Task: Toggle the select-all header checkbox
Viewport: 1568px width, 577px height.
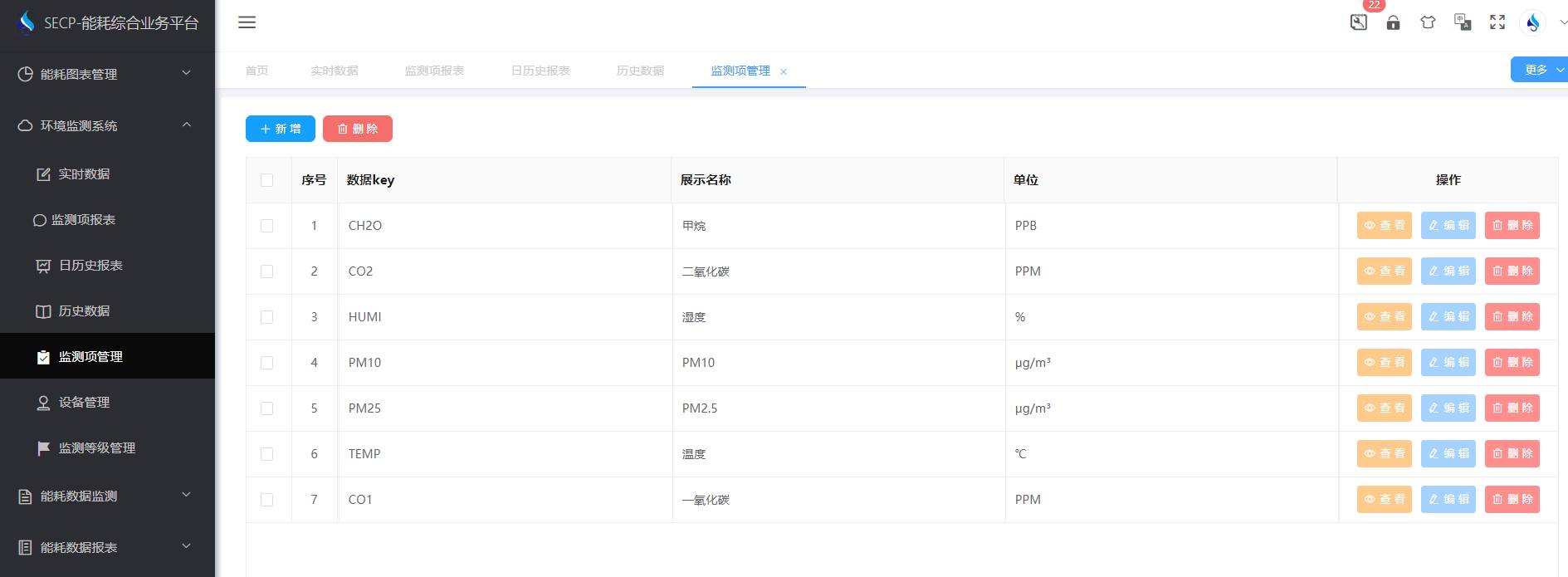Action: (x=266, y=180)
